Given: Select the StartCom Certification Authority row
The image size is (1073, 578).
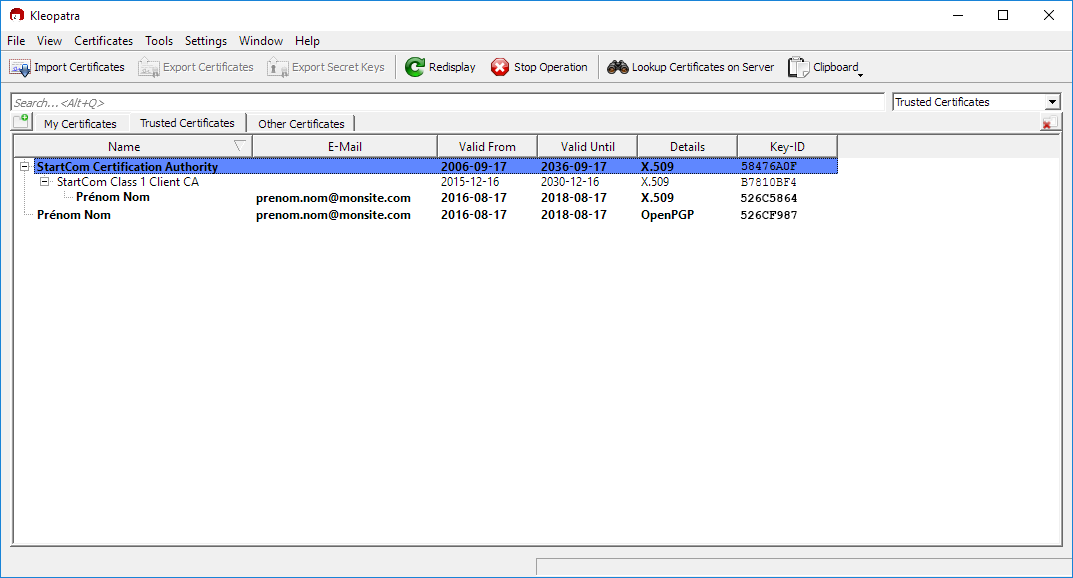Looking at the screenshot, I should [x=436, y=166].
